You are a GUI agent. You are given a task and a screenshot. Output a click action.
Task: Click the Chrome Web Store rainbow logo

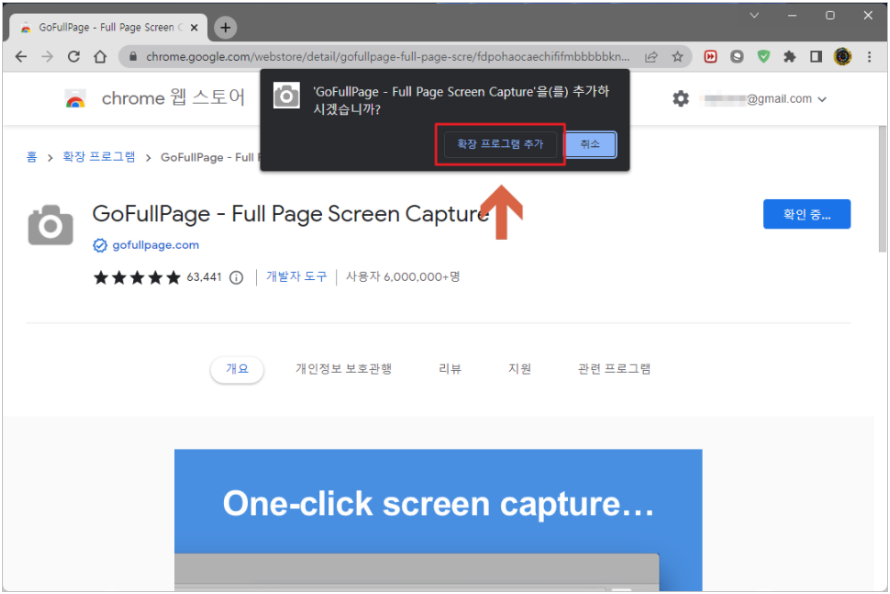75,99
